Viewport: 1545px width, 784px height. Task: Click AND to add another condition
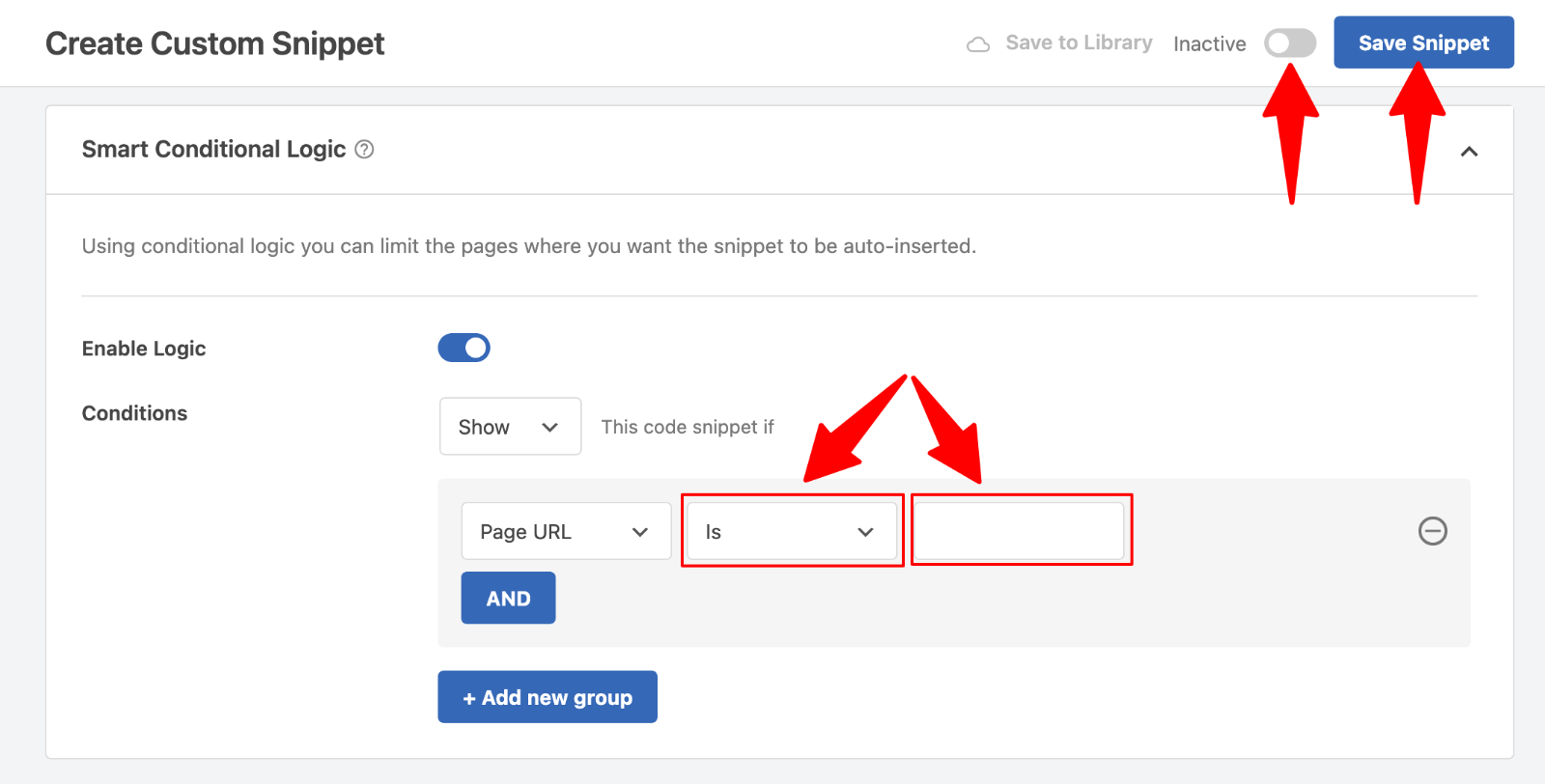508,598
